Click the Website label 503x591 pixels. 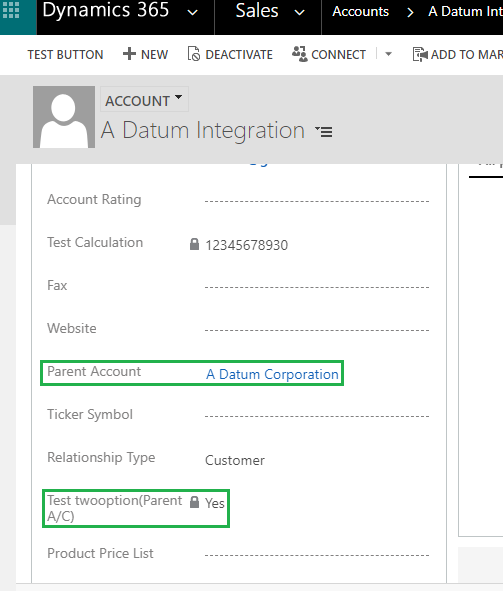[x=72, y=328]
